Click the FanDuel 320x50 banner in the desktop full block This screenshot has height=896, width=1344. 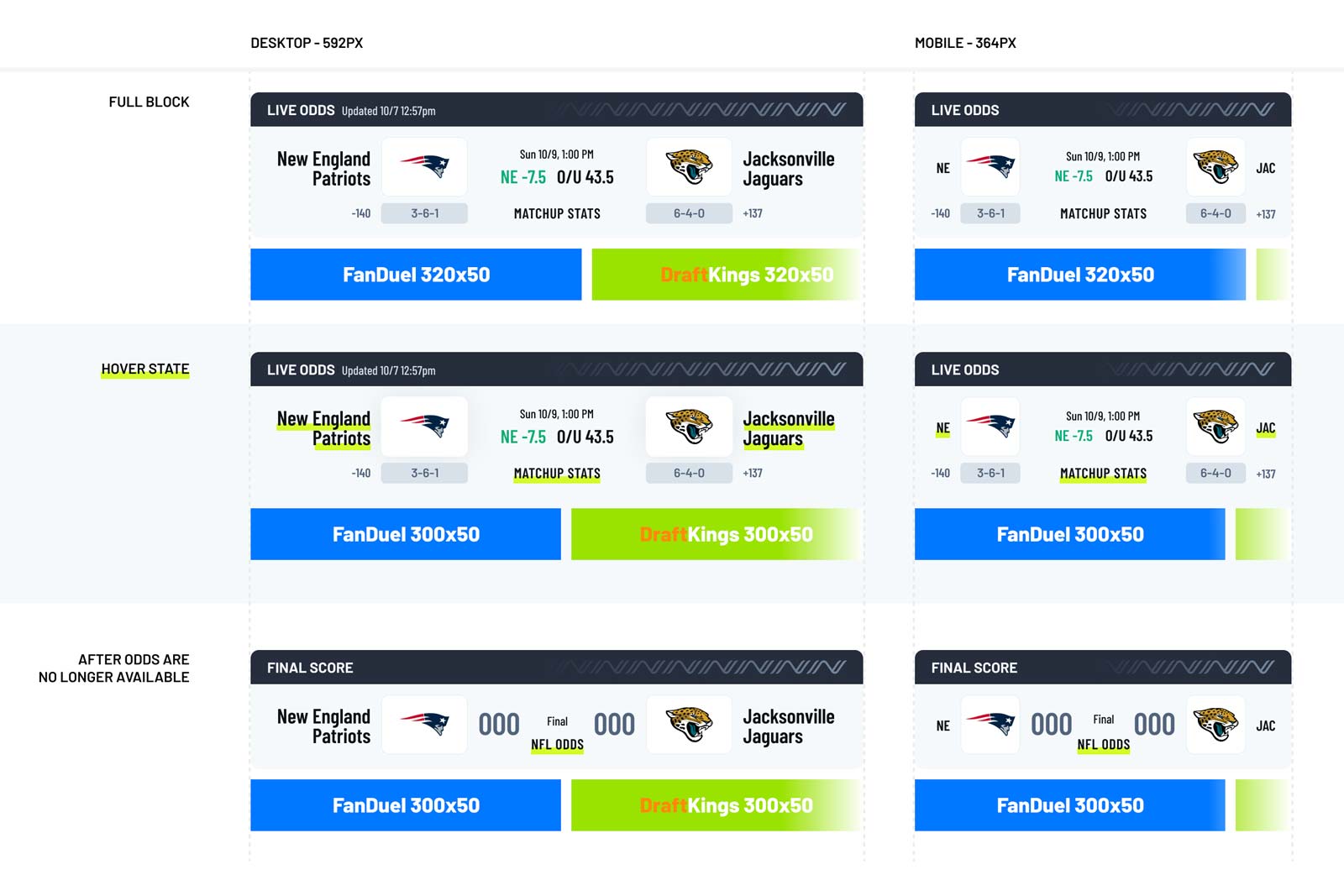[x=416, y=275]
